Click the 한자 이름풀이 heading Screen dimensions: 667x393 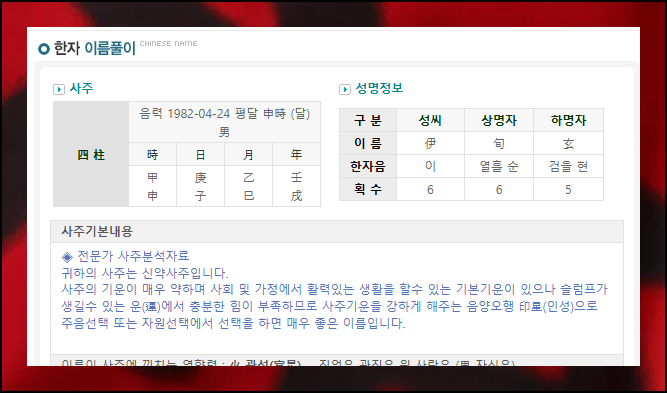coord(94,48)
